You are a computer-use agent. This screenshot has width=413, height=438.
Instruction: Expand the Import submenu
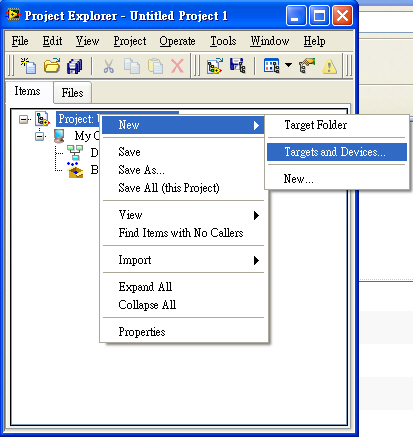[x=183, y=260]
